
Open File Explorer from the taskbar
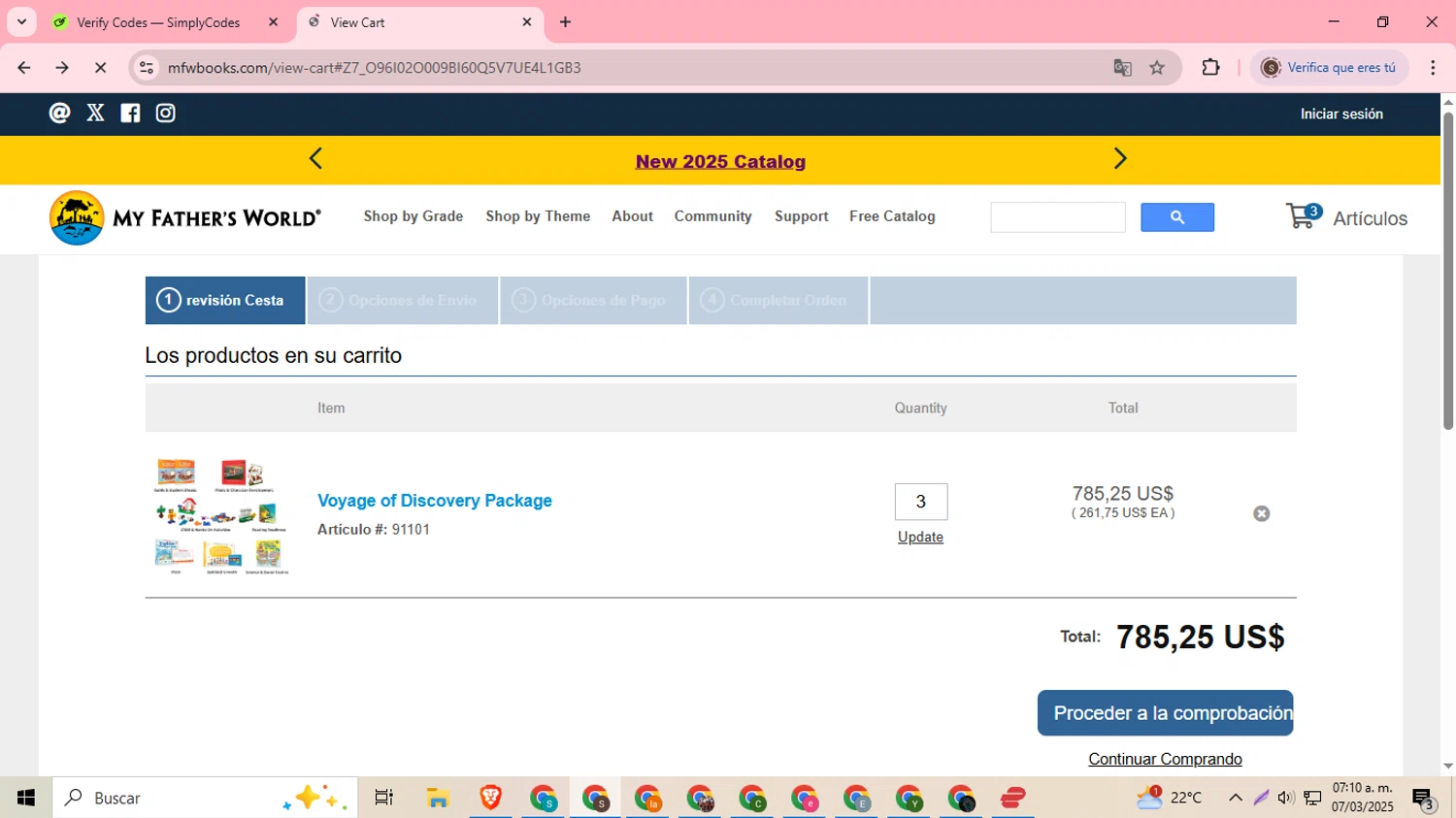438,798
